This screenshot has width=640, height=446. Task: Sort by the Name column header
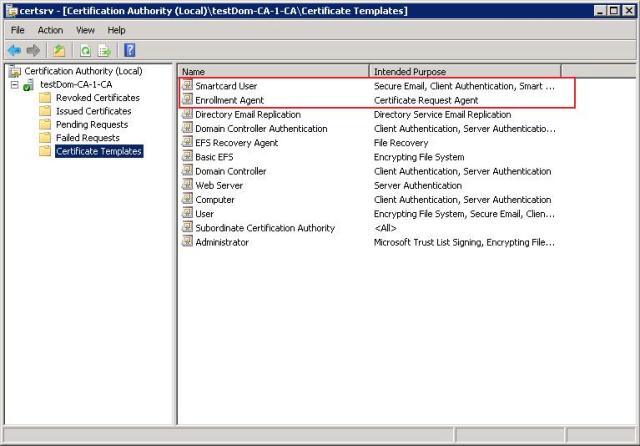[x=272, y=72]
